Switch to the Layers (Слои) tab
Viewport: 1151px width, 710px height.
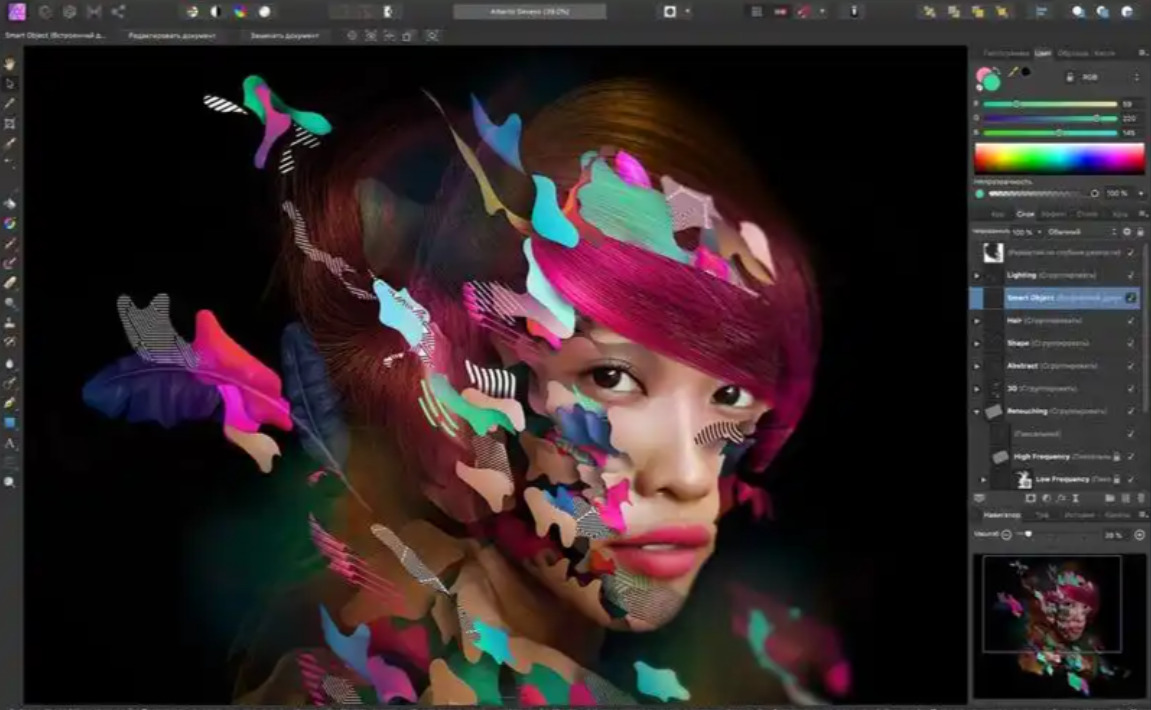click(1025, 214)
